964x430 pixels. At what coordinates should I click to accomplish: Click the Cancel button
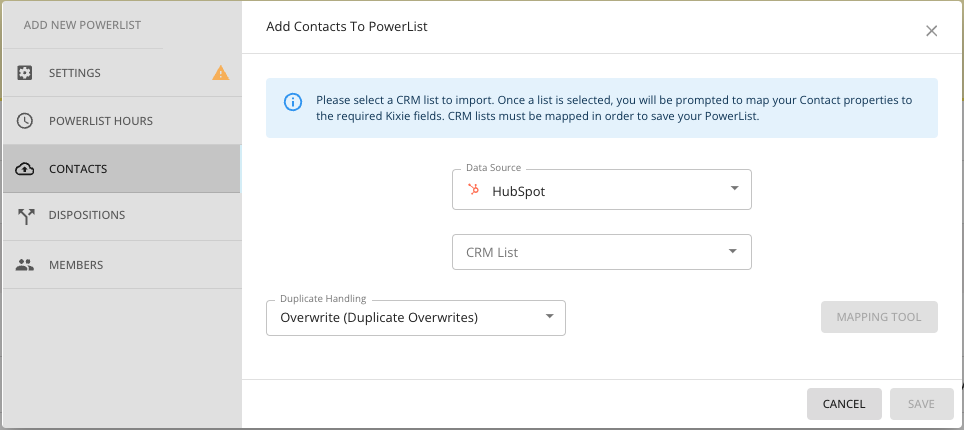tap(844, 404)
